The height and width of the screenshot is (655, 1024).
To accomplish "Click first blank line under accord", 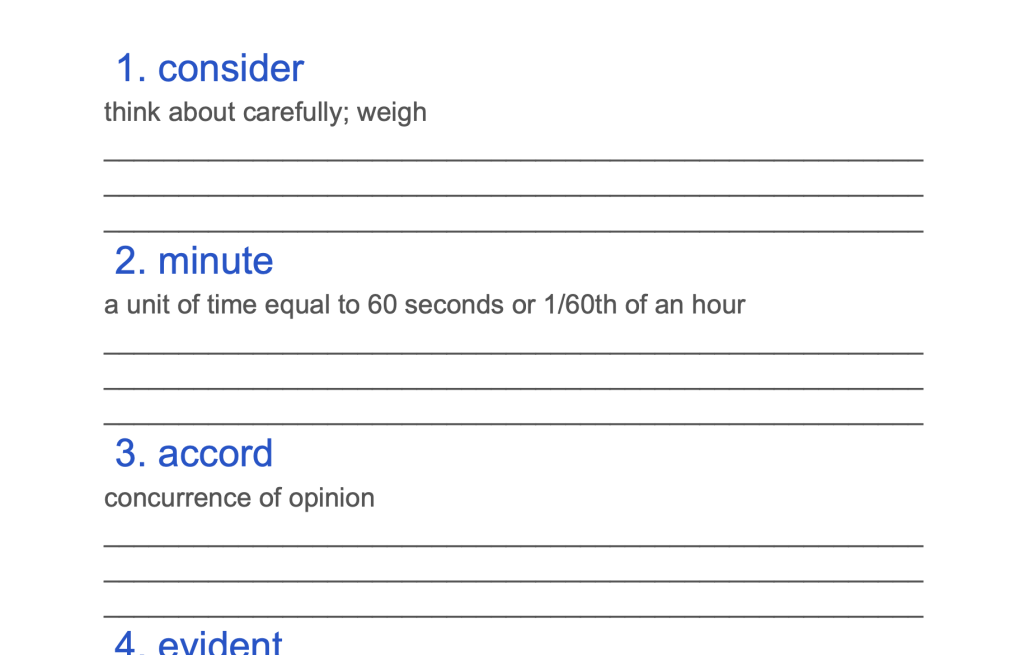I will point(513,545).
